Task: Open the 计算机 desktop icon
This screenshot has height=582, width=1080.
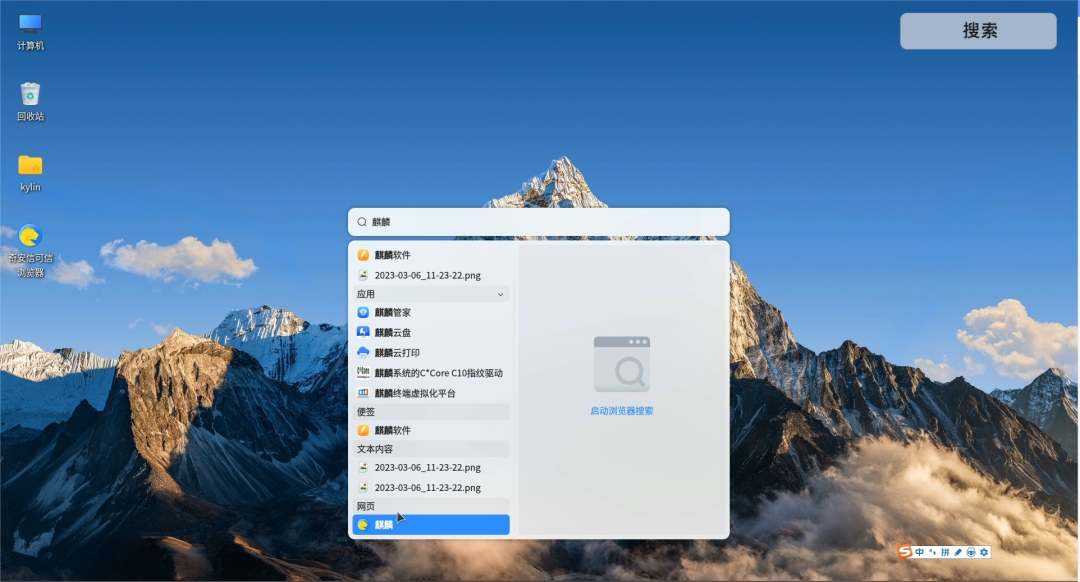Action: (x=30, y=32)
